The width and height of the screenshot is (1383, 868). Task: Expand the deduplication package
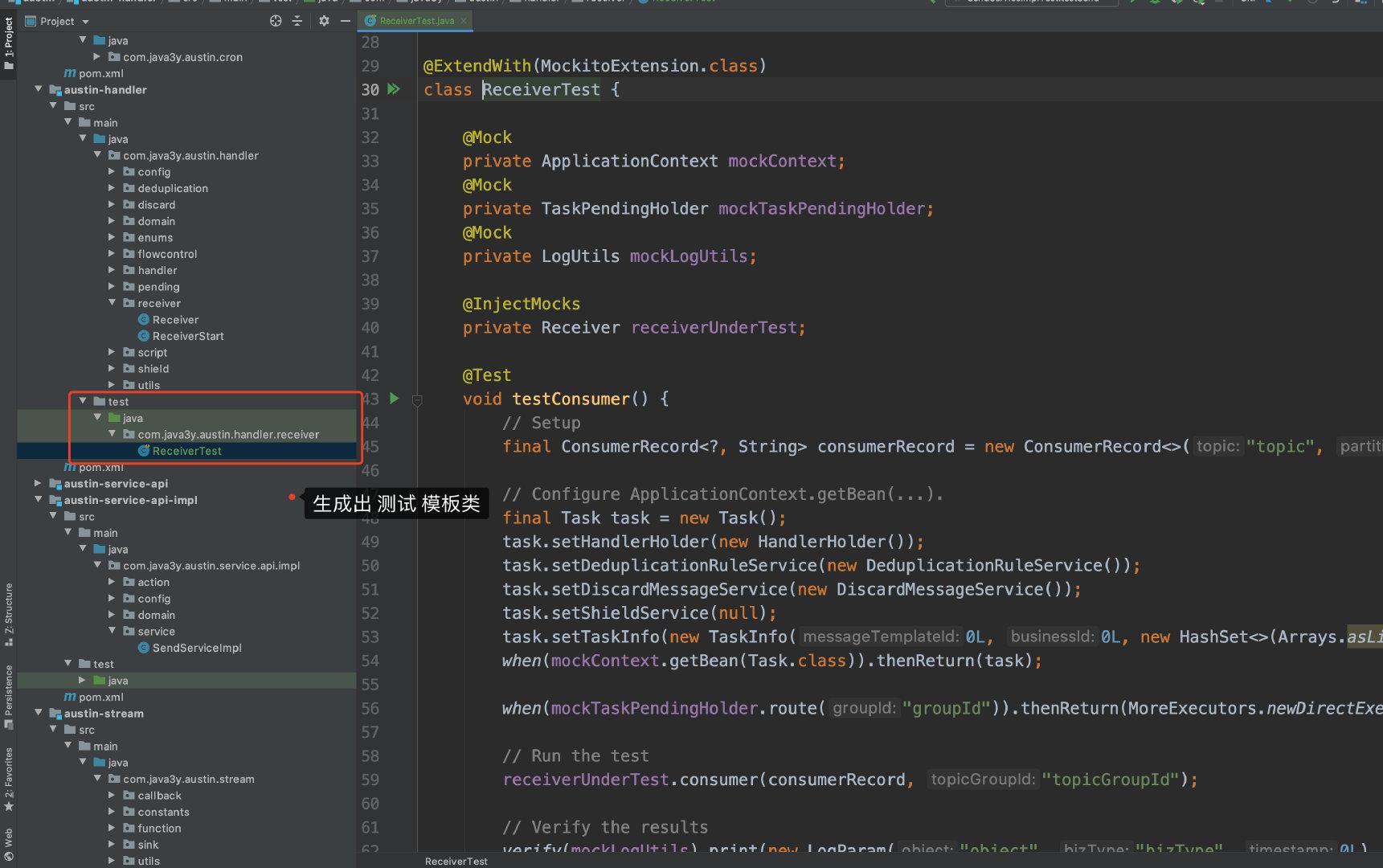(113, 188)
